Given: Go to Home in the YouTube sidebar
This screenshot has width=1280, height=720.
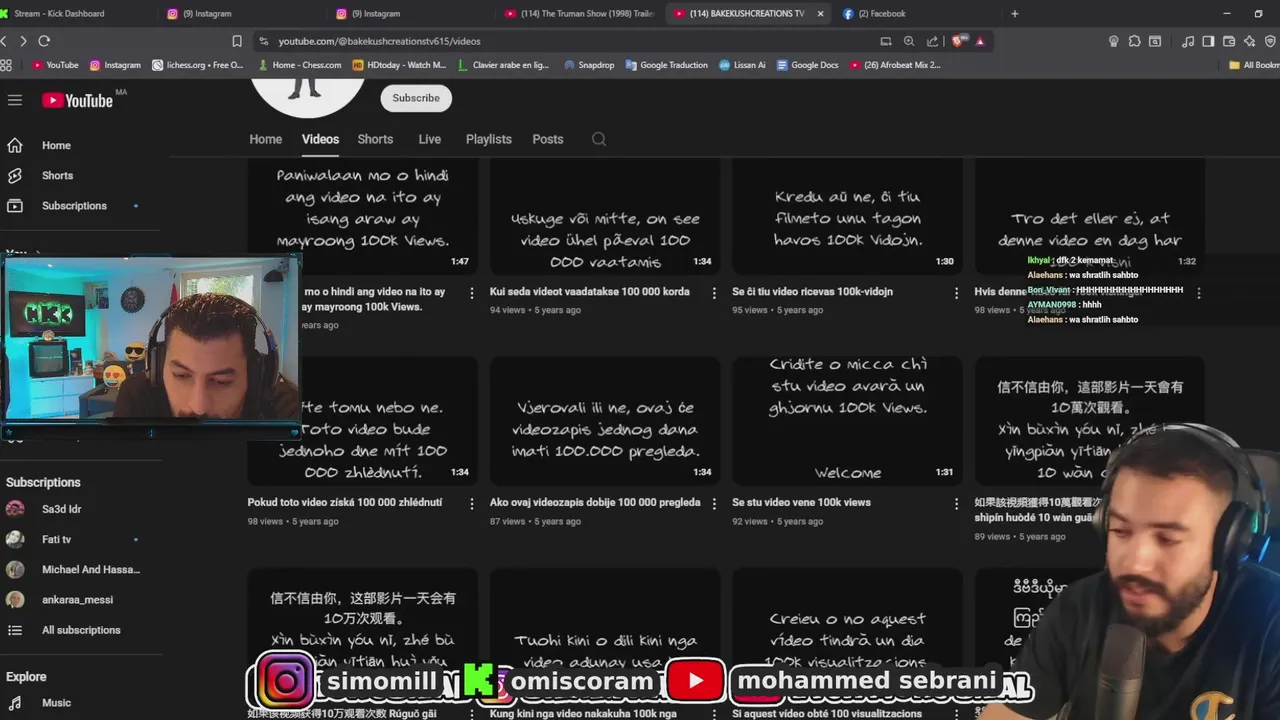Looking at the screenshot, I should point(81,145).
